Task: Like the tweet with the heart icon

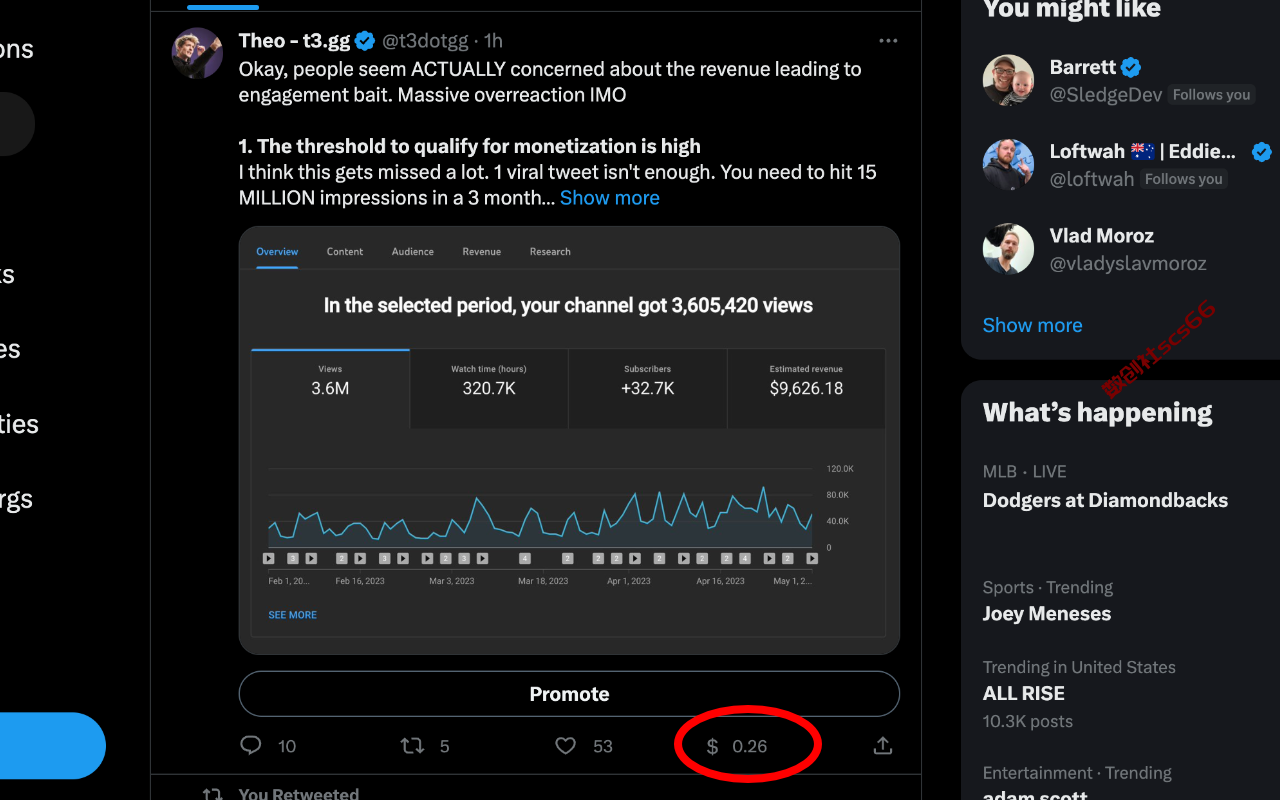Action: point(566,746)
